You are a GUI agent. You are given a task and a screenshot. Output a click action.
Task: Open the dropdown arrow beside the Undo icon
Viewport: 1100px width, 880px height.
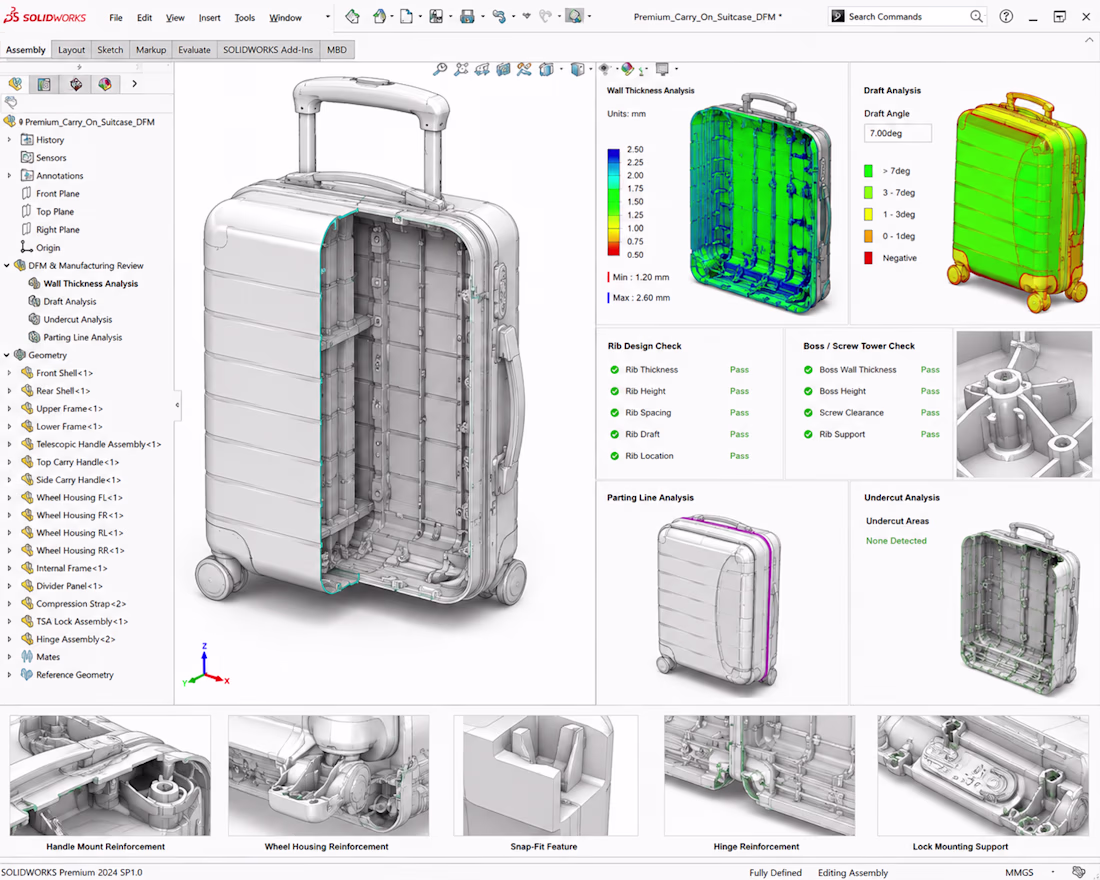514,16
